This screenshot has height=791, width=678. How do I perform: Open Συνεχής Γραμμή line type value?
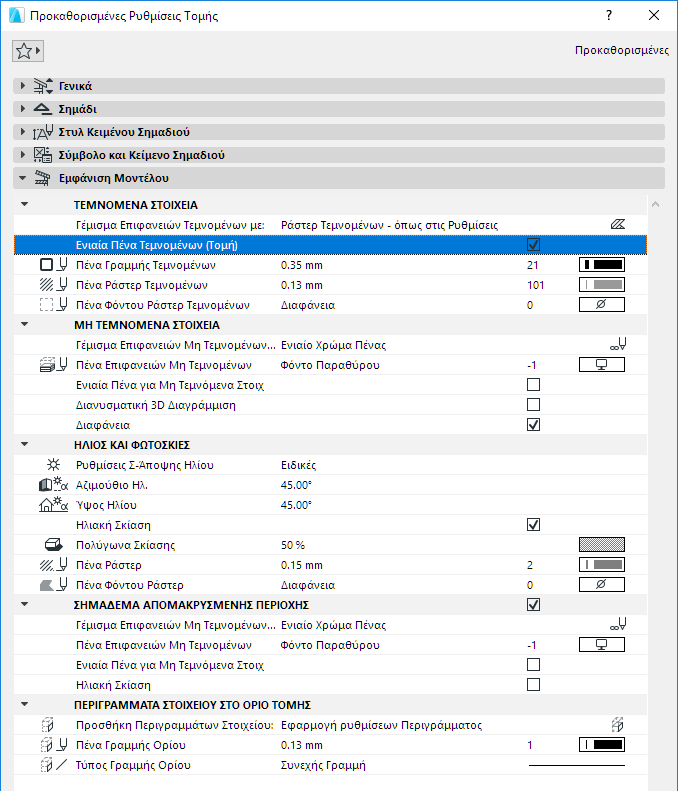tap(323, 765)
